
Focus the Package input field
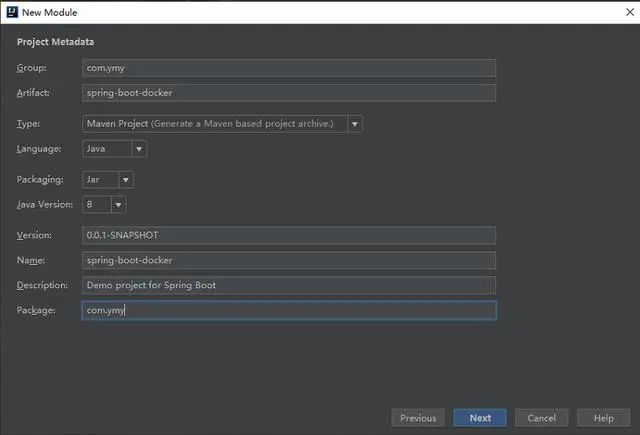pos(289,311)
